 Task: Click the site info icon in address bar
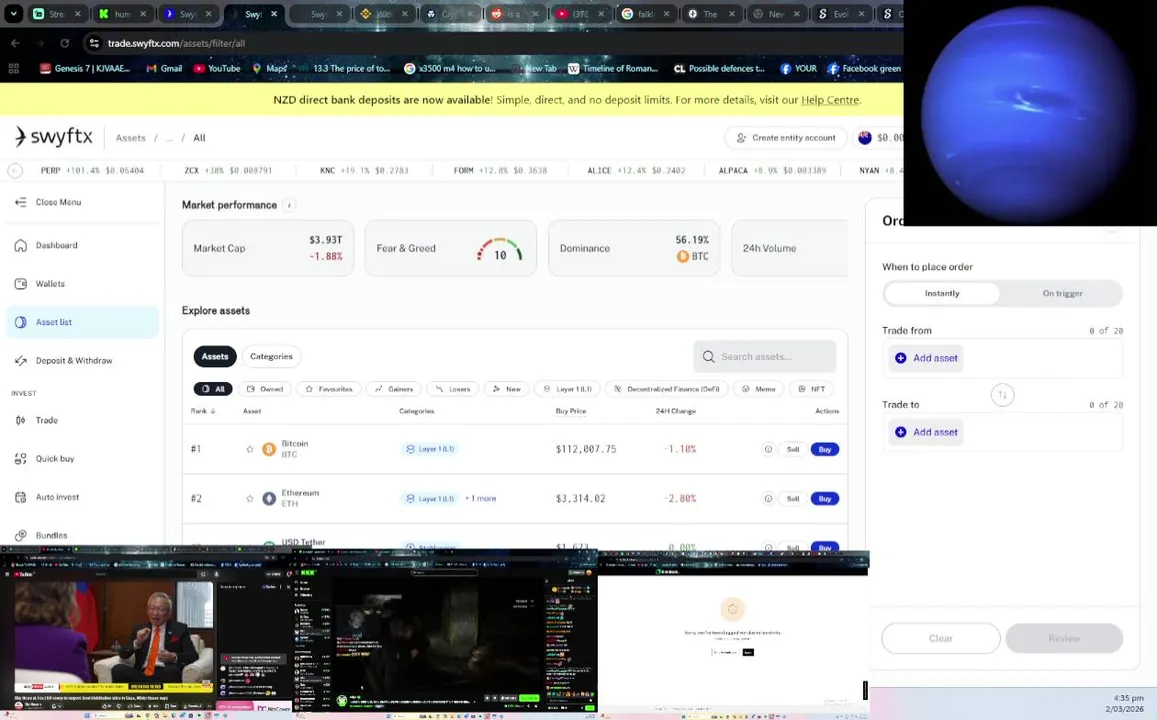(x=94, y=44)
